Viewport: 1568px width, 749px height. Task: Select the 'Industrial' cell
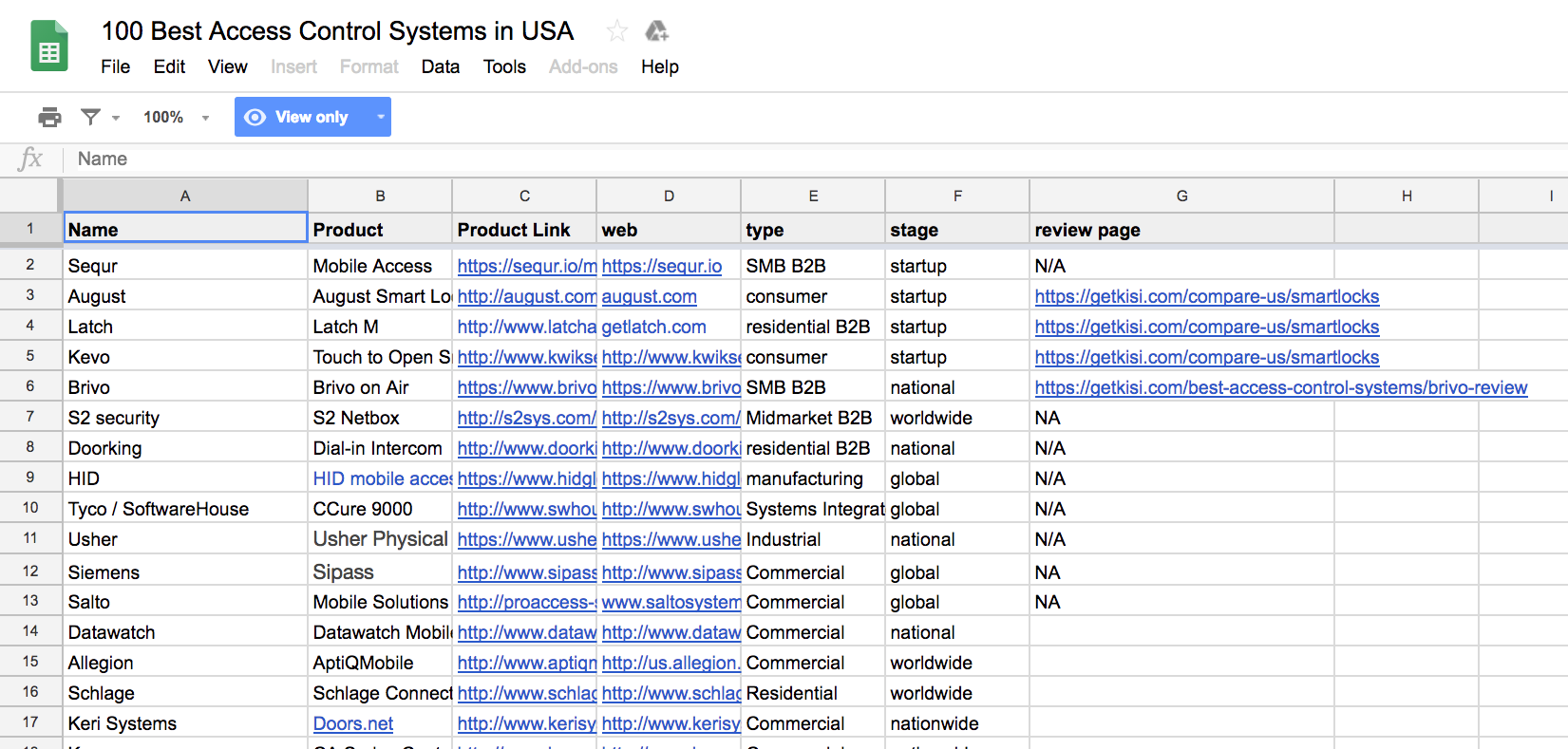(813, 539)
